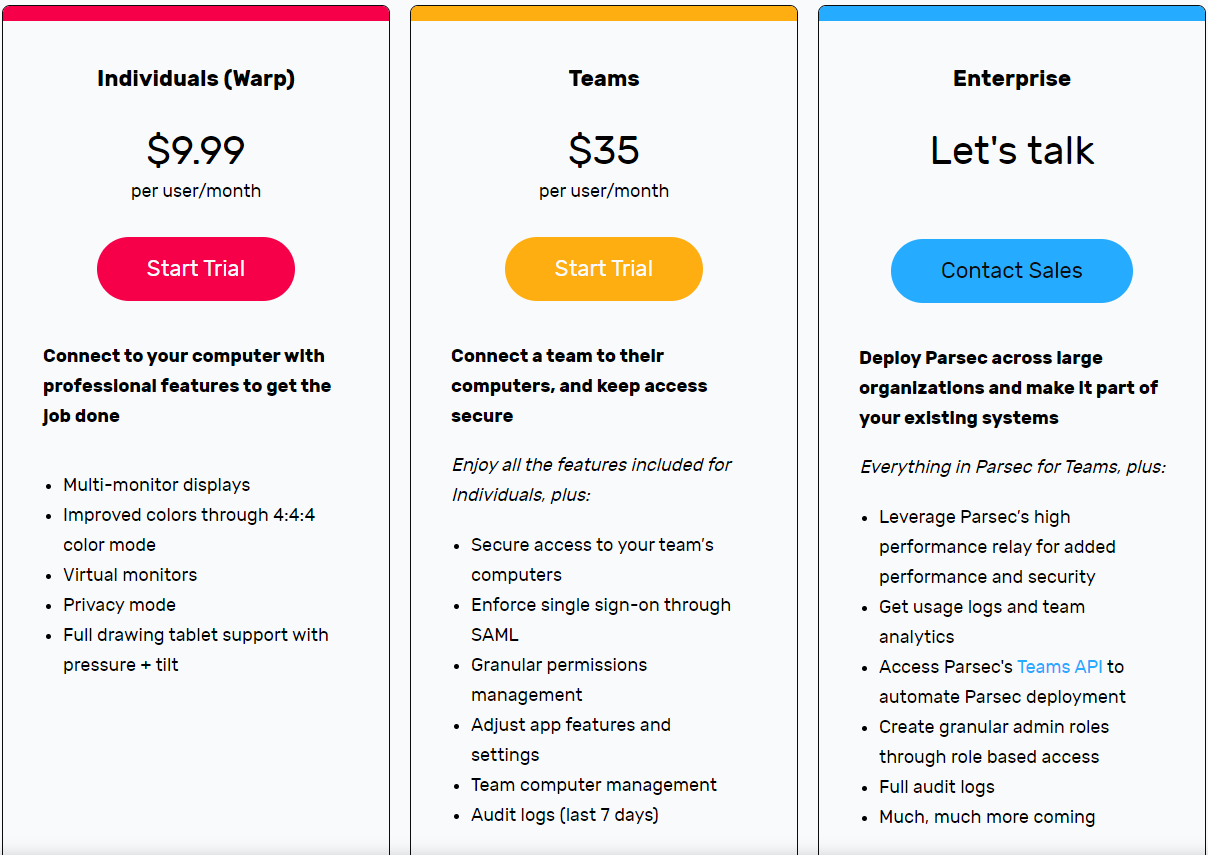1208x855 pixels.
Task: Click the blue bar atop Enterprise card
Action: [1011, 13]
